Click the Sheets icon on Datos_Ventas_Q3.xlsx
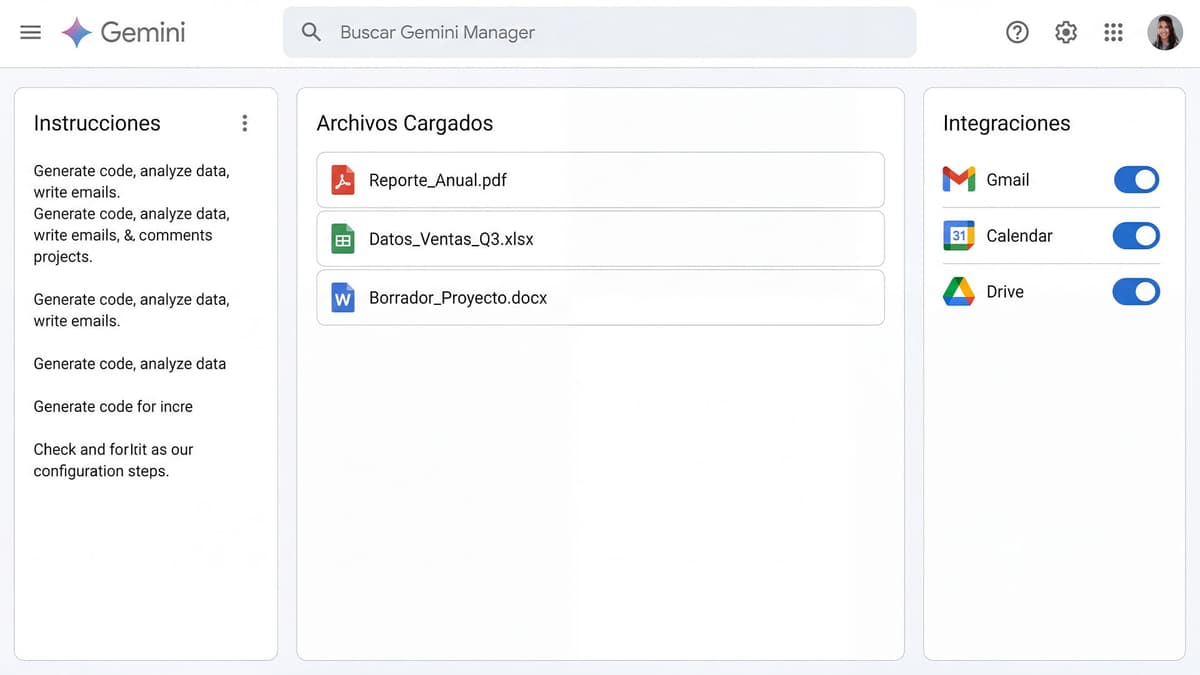This screenshot has width=1200, height=675. tap(343, 239)
